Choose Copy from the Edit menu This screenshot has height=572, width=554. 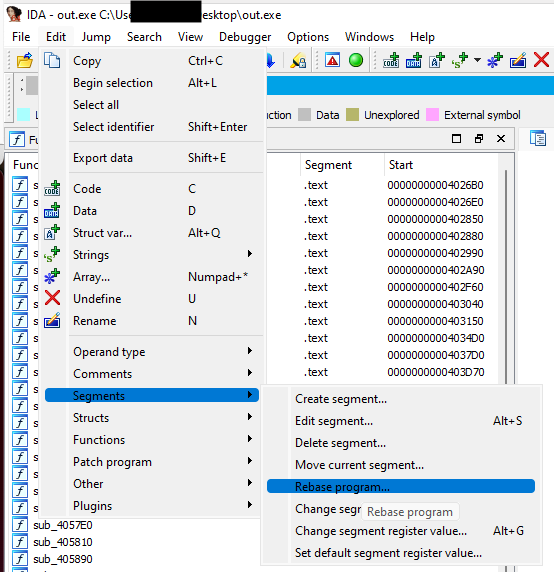pyautogui.click(x=152, y=61)
